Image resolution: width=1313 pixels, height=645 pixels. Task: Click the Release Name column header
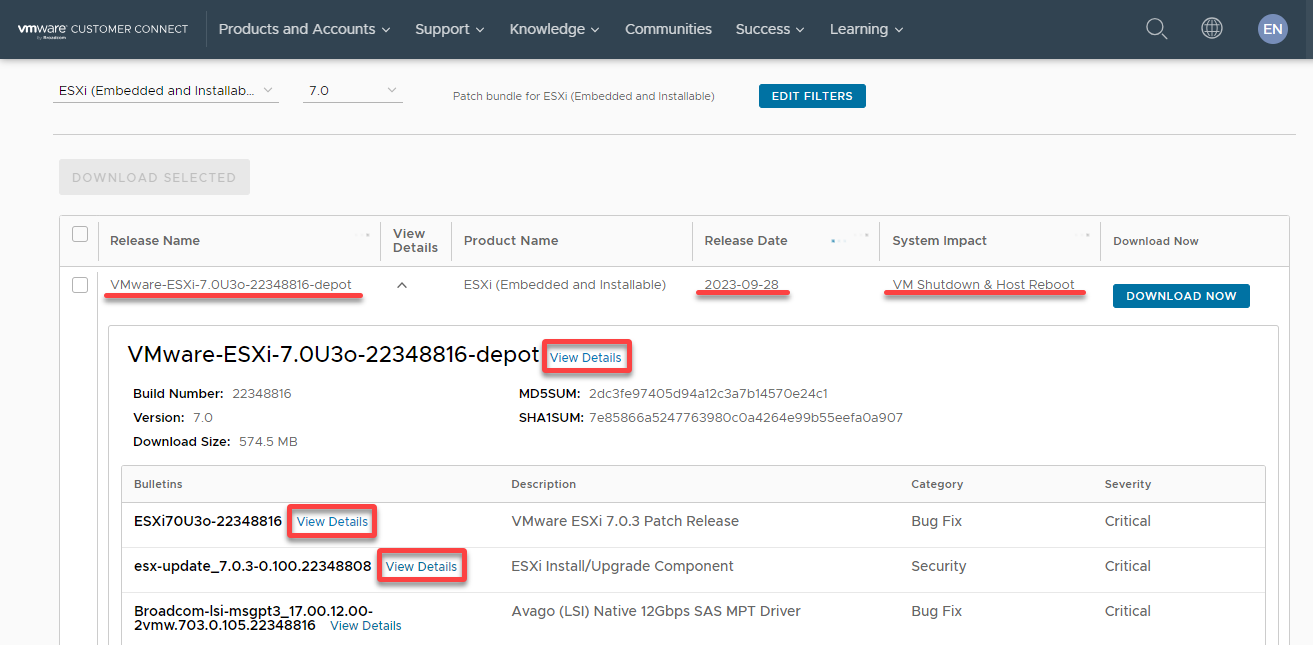click(155, 241)
